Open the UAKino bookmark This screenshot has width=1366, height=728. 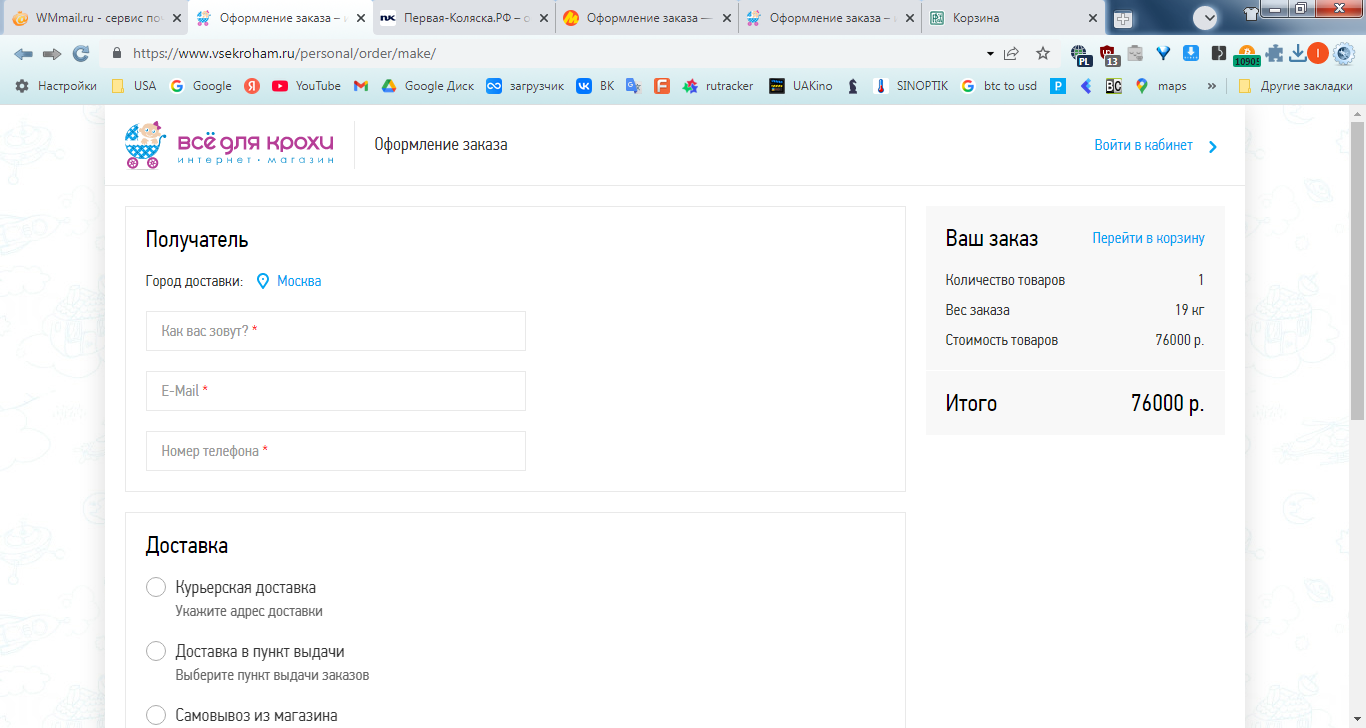tap(800, 86)
